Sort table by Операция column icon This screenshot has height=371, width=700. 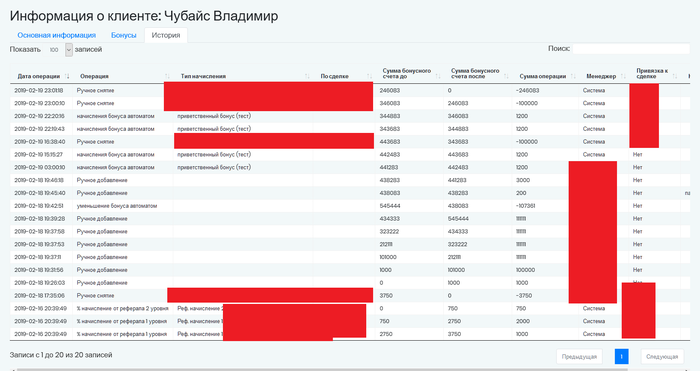(167, 76)
